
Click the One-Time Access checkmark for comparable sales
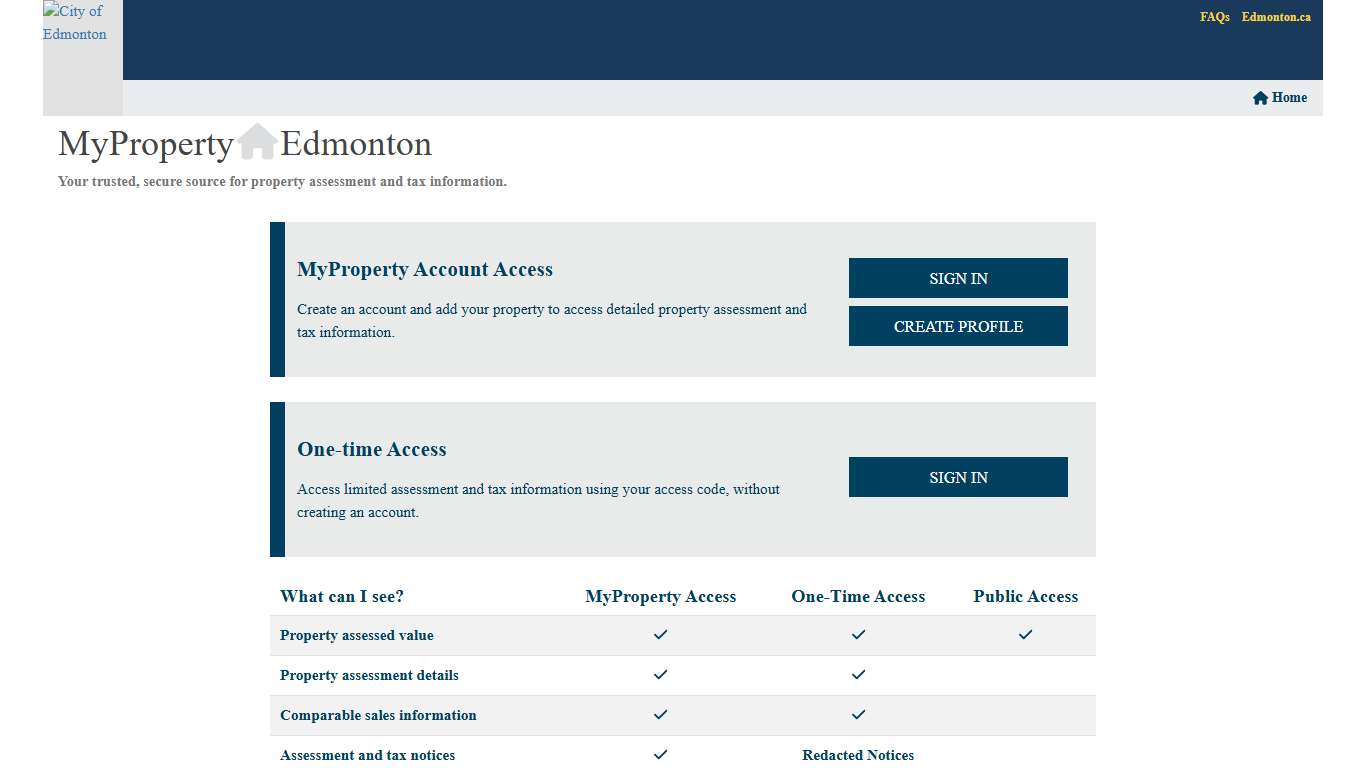(857, 714)
